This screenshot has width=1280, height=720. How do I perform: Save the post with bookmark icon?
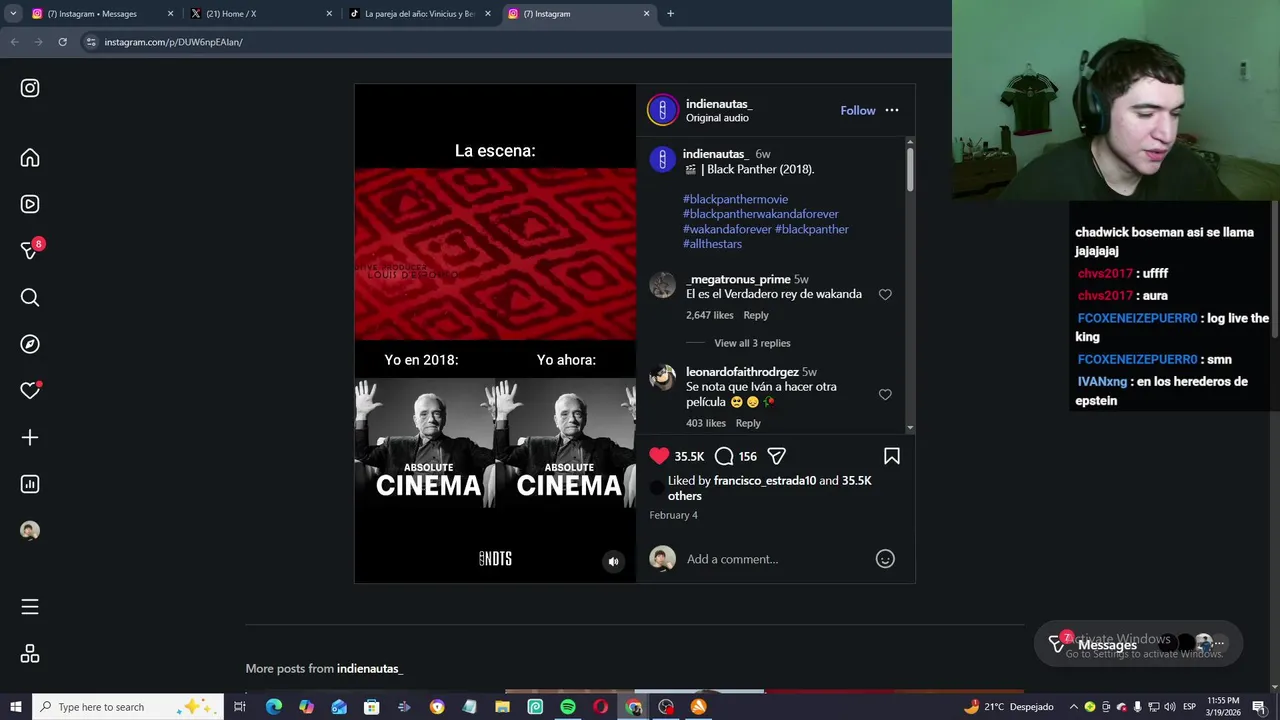(892, 456)
